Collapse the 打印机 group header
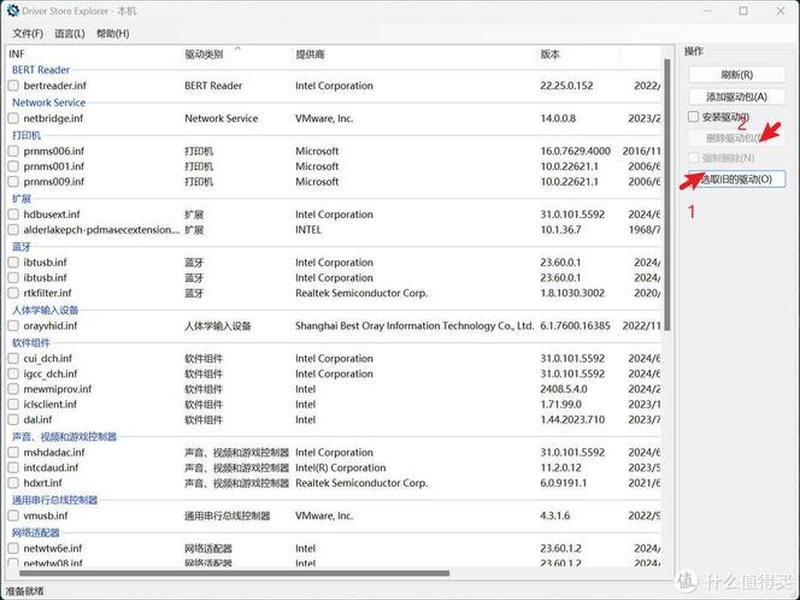Image resolution: width=800 pixels, height=600 pixels. click(26, 135)
